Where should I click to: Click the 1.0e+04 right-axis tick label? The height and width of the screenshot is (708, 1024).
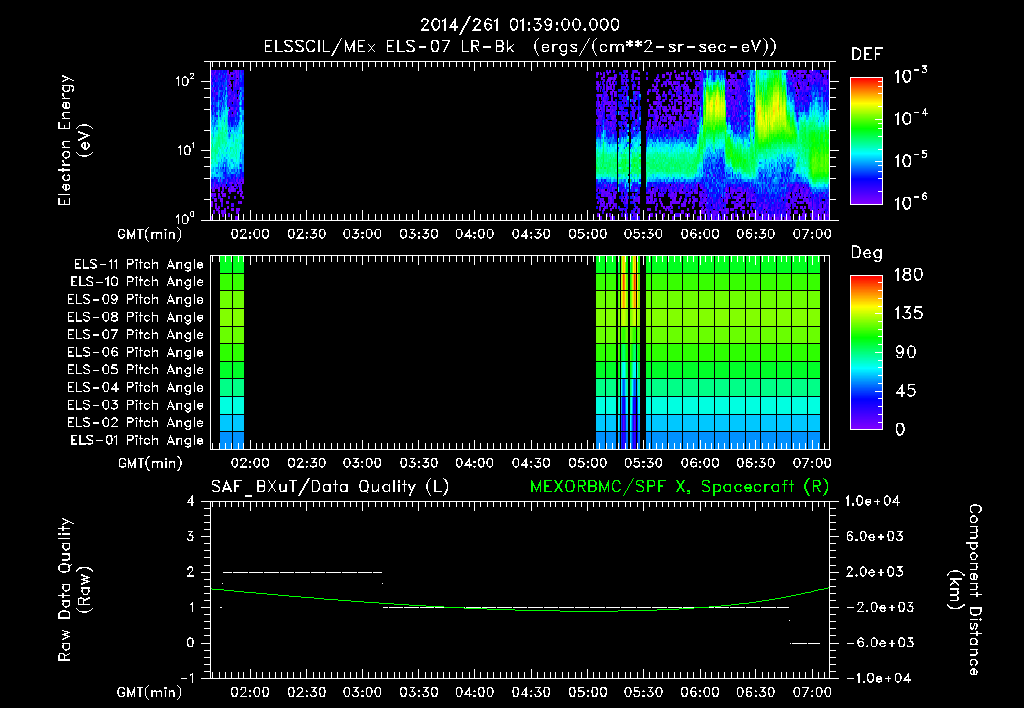(x=872, y=501)
